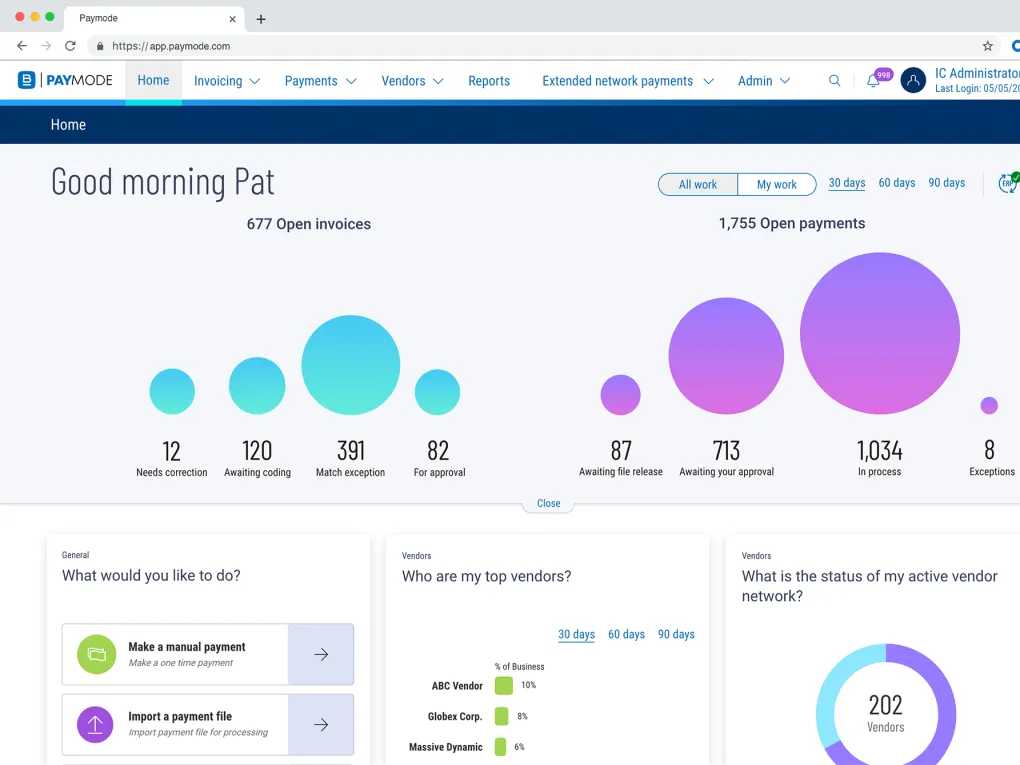Screen dimensions: 1020x765
Task: Go to the Home tab
Action: point(153,80)
